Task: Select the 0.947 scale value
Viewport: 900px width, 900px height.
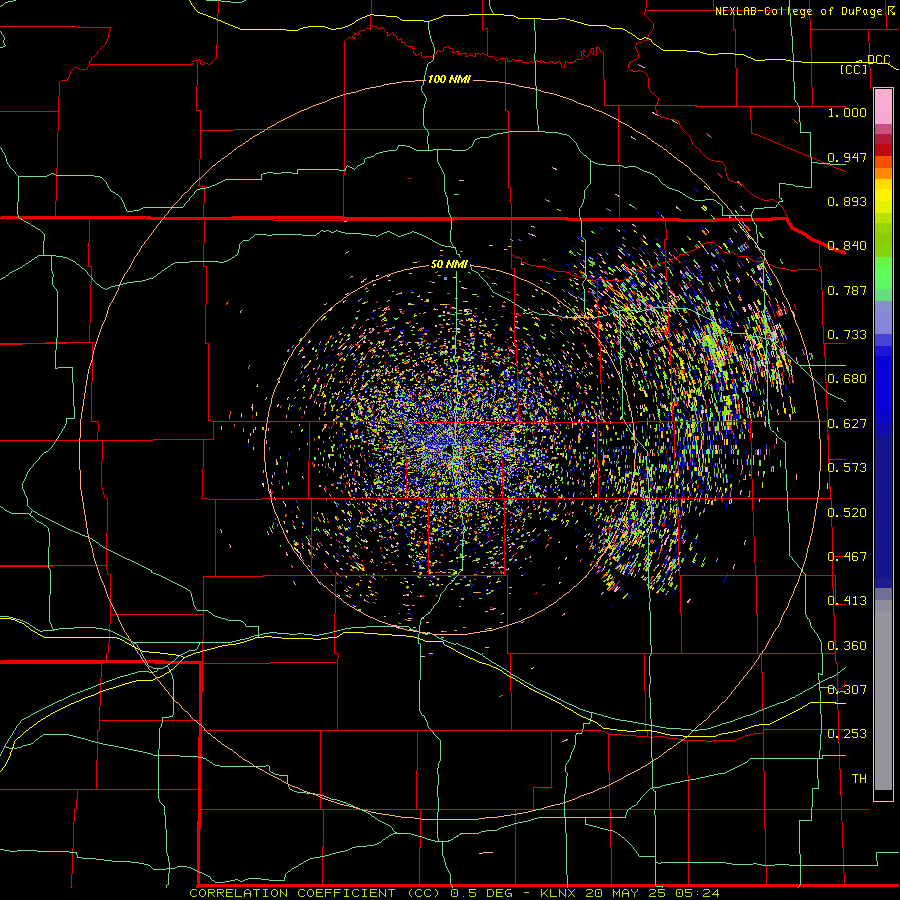Action: pos(847,157)
